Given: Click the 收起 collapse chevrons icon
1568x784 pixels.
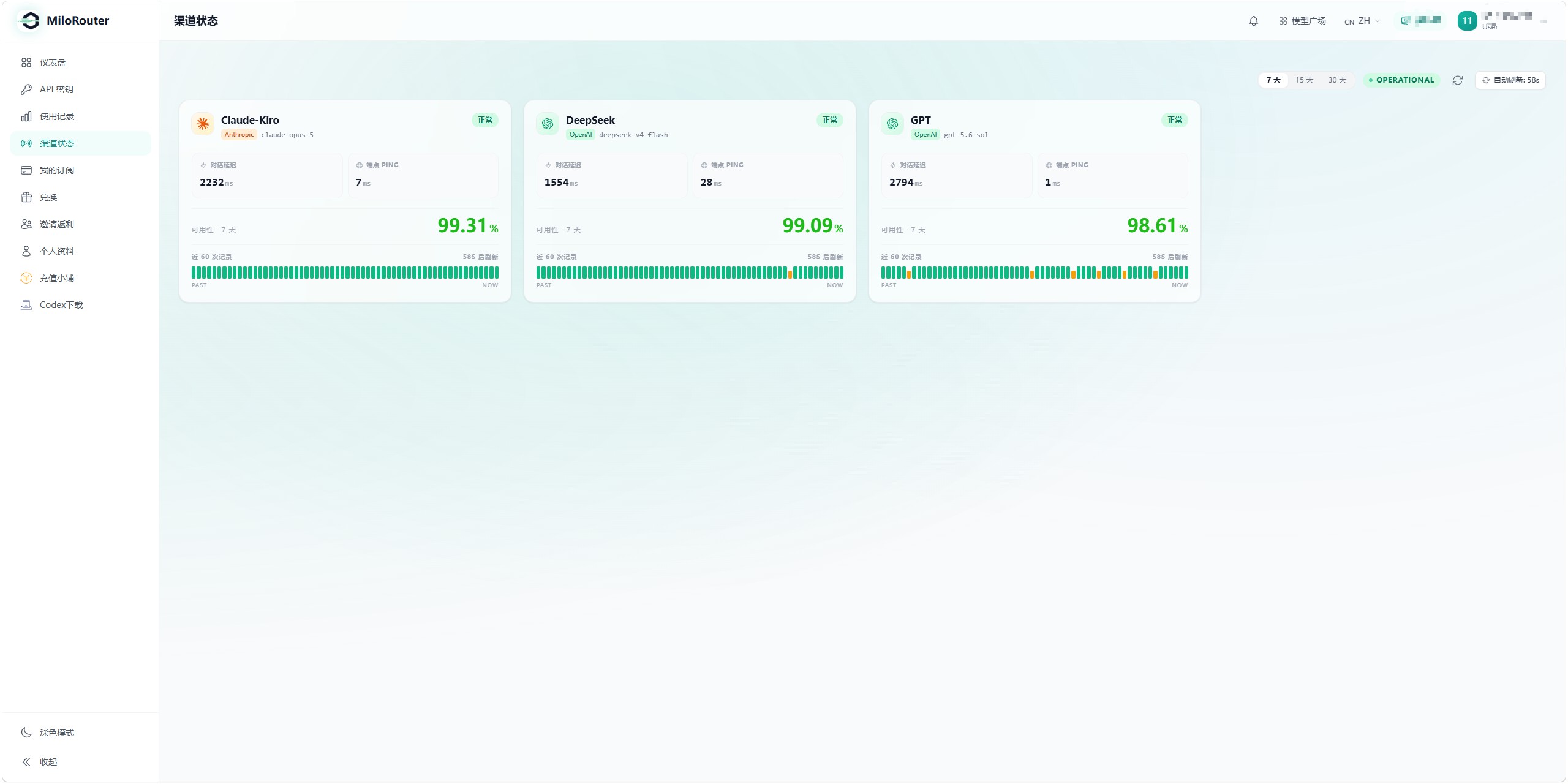Looking at the screenshot, I should pyautogui.click(x=26, y=762).
